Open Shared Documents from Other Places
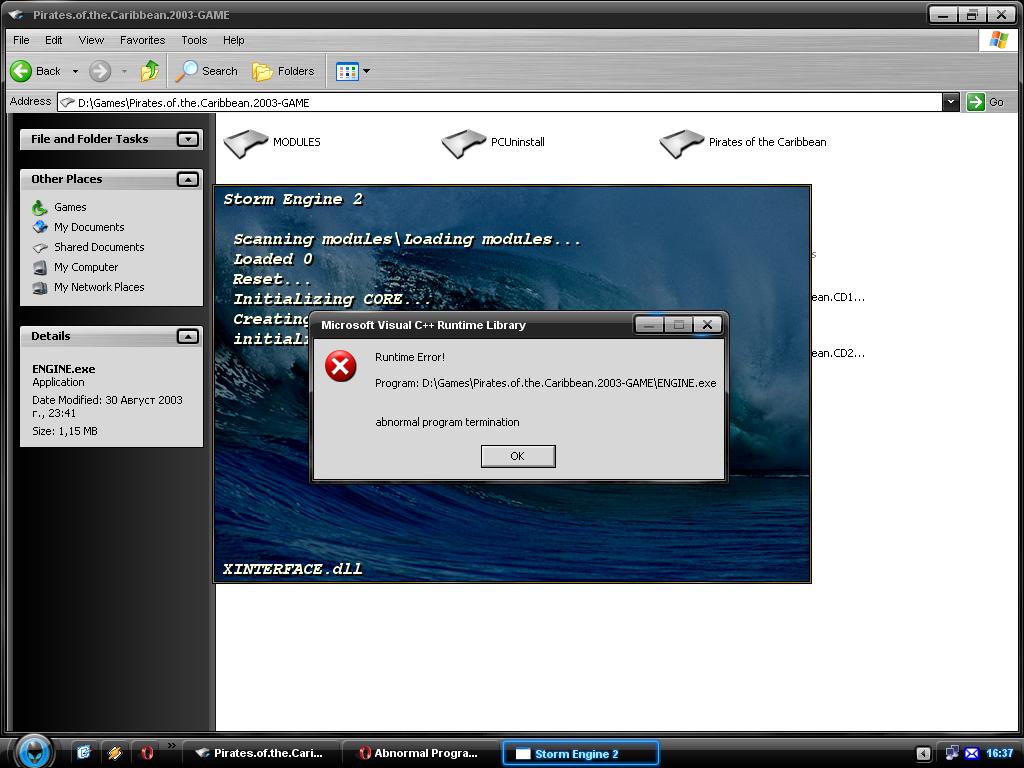The width and height of the screenshot is (1024, 768). pos(99,247)
